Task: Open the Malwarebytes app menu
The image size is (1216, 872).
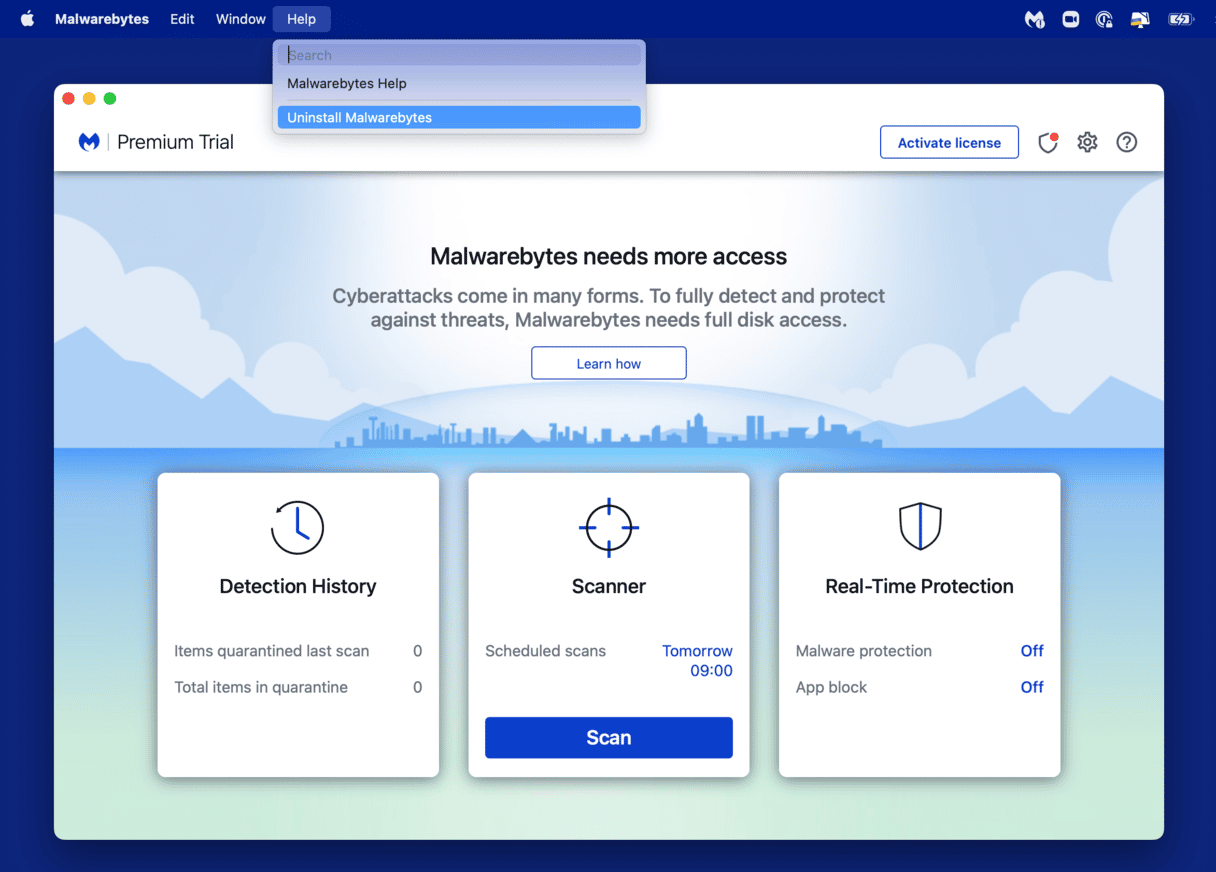Action: 102,19
